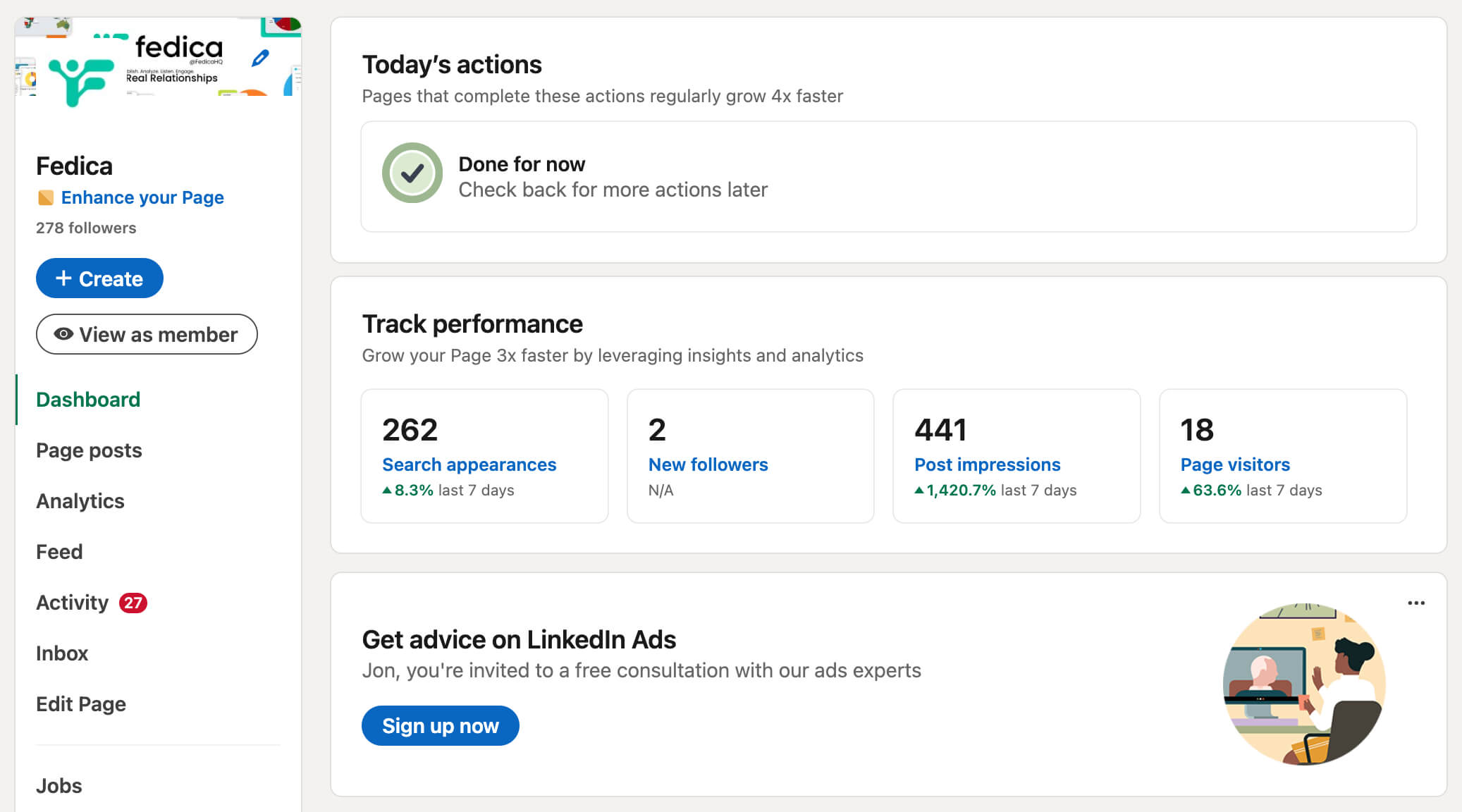Go to Page posts in sidebar

89,450
